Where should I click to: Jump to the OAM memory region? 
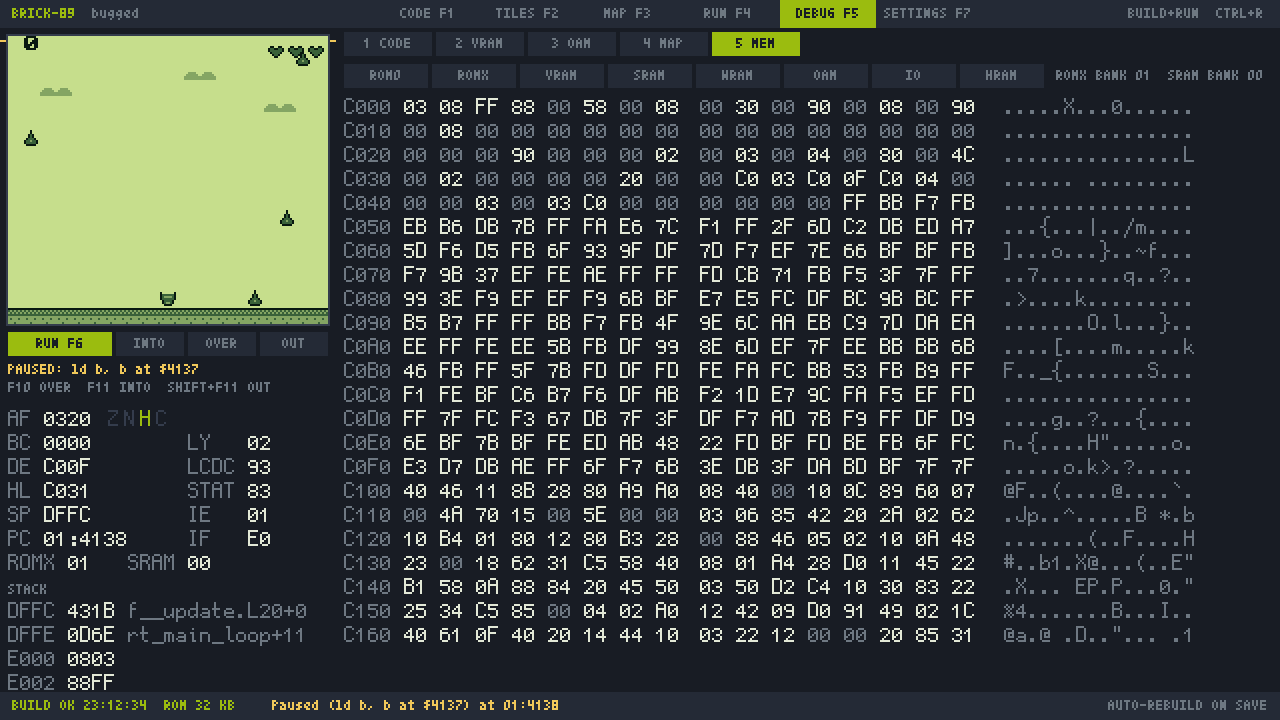(825, 75)
